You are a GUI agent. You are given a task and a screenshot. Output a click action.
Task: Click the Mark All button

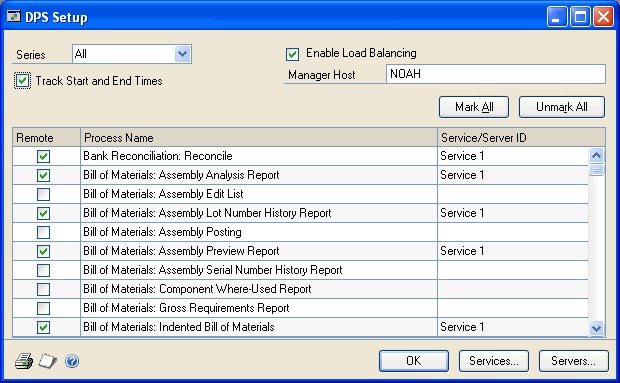[x=474, y=107]
